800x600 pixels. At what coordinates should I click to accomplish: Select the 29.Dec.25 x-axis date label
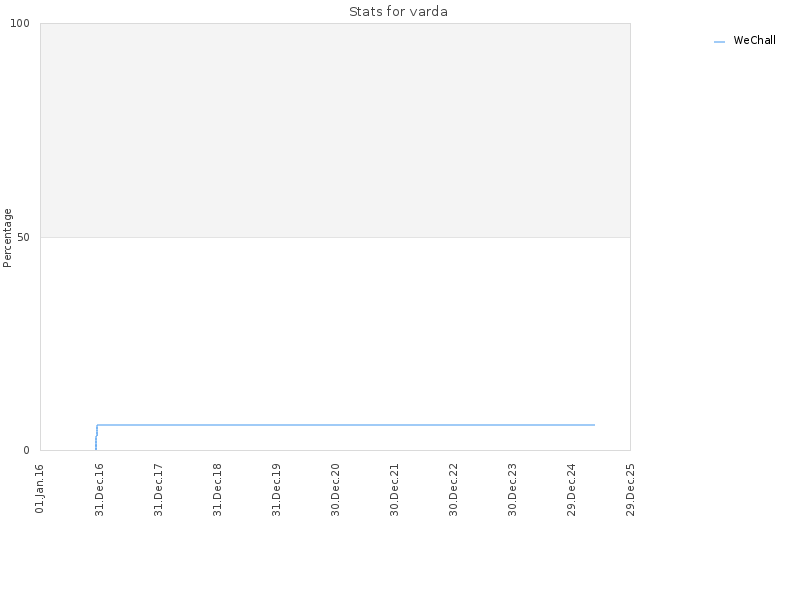[x=631, y=489]
